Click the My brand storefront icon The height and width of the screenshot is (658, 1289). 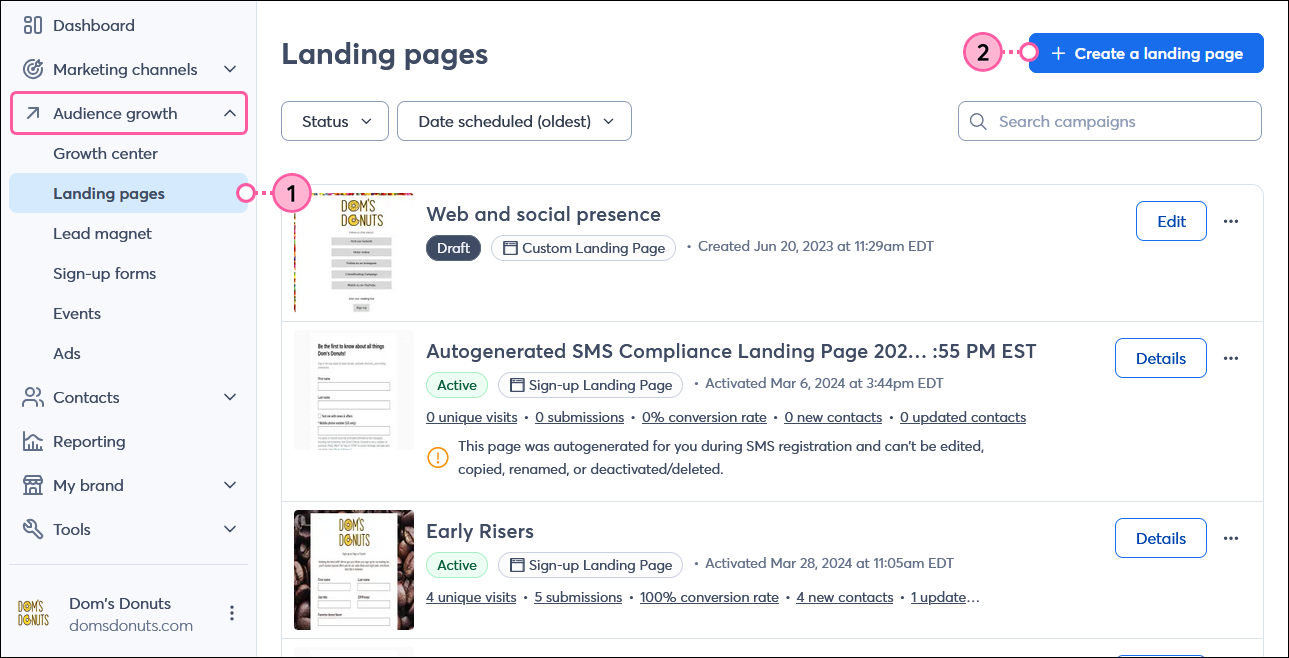tap(33, 485)
